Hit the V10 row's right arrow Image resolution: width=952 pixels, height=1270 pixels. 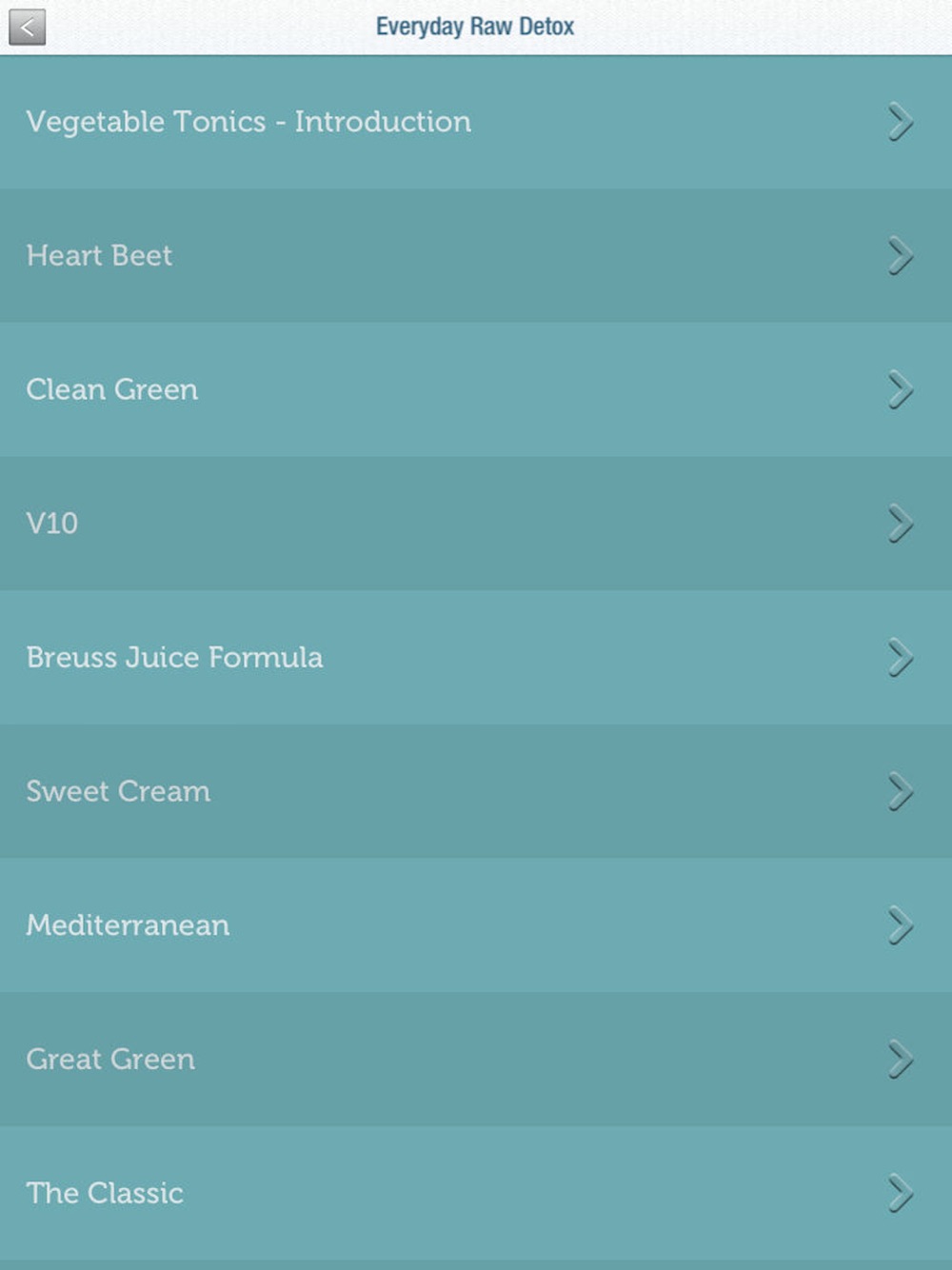[x=901, y=524]
